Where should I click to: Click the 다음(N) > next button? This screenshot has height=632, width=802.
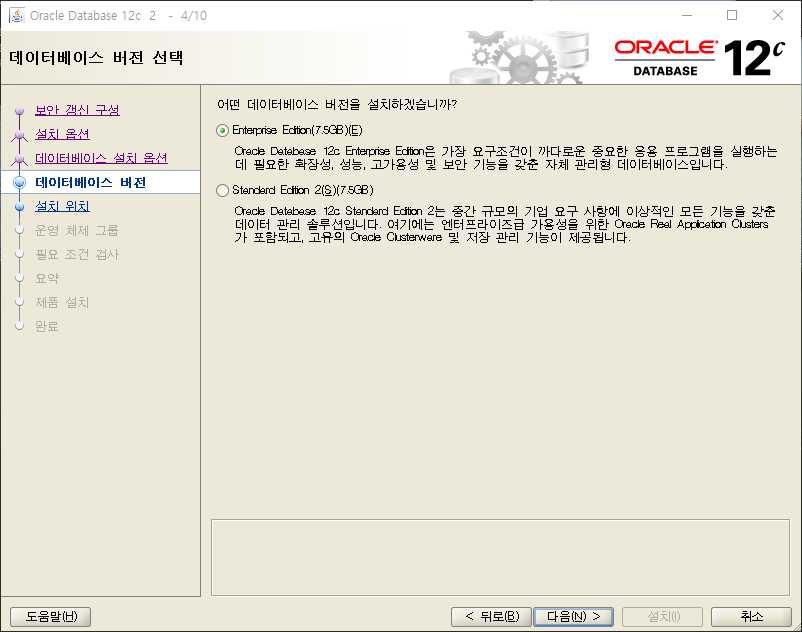point(573,617)
